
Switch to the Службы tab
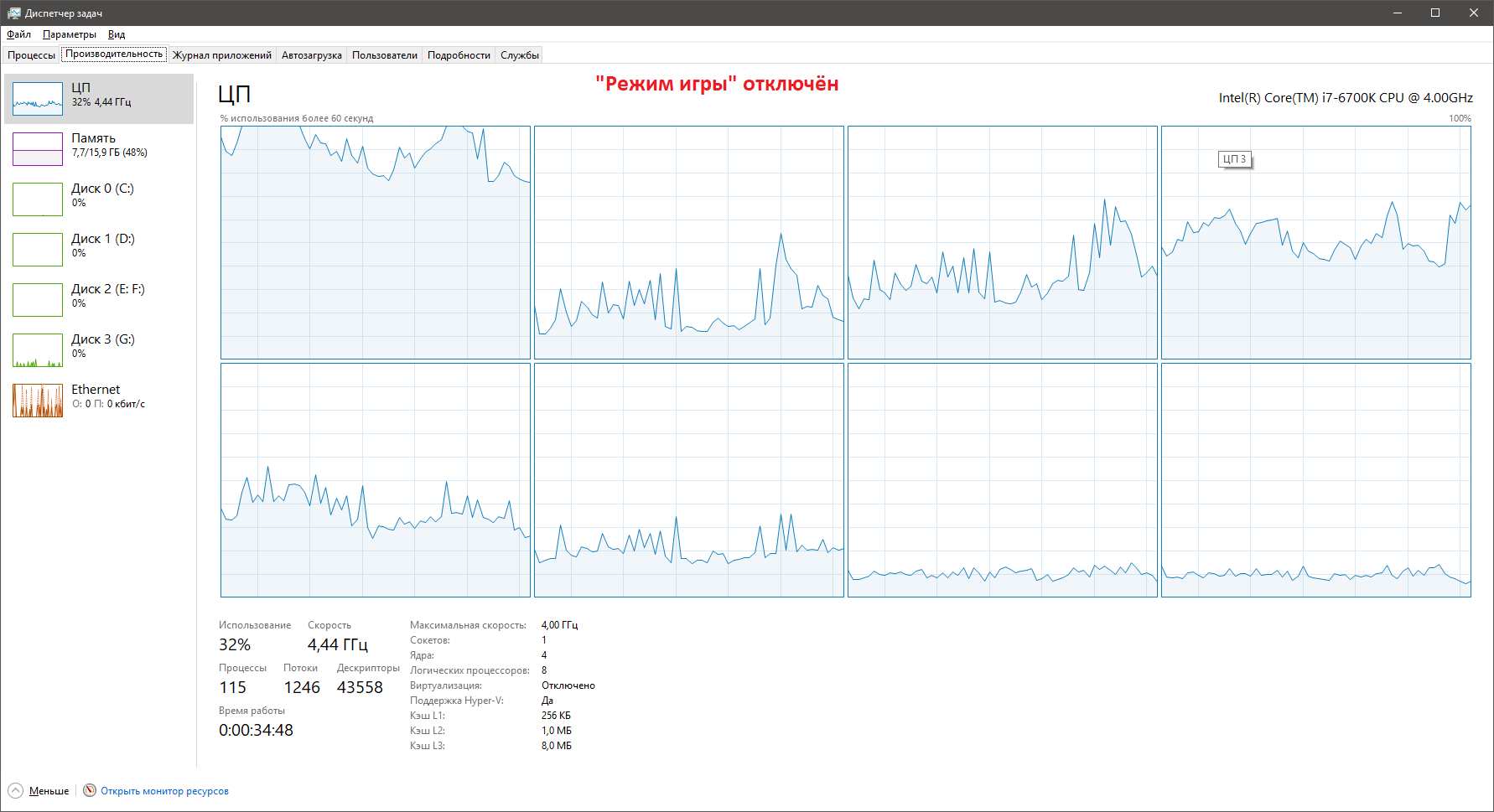[520, 55]
